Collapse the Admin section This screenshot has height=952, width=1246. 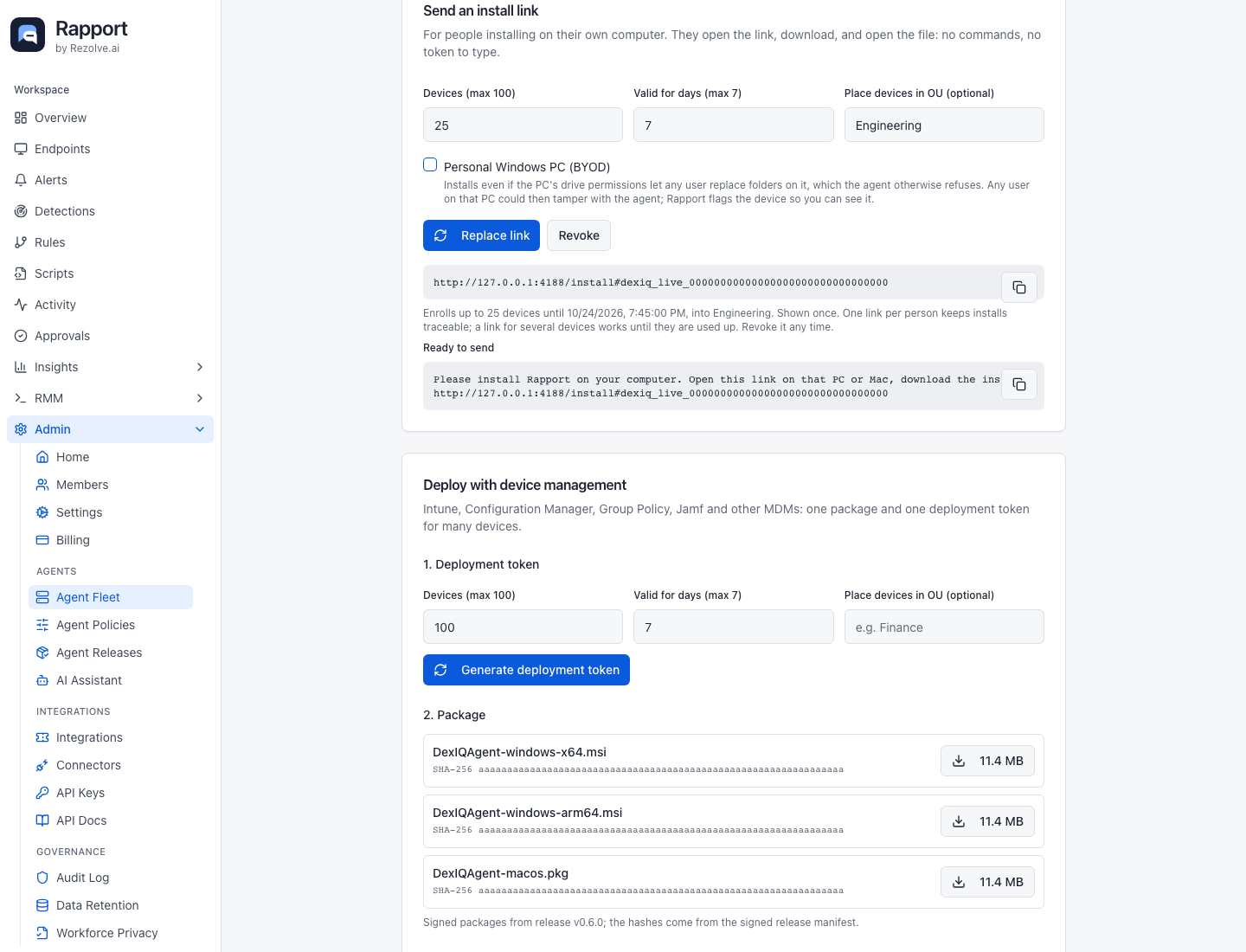(x=110, y=429)
